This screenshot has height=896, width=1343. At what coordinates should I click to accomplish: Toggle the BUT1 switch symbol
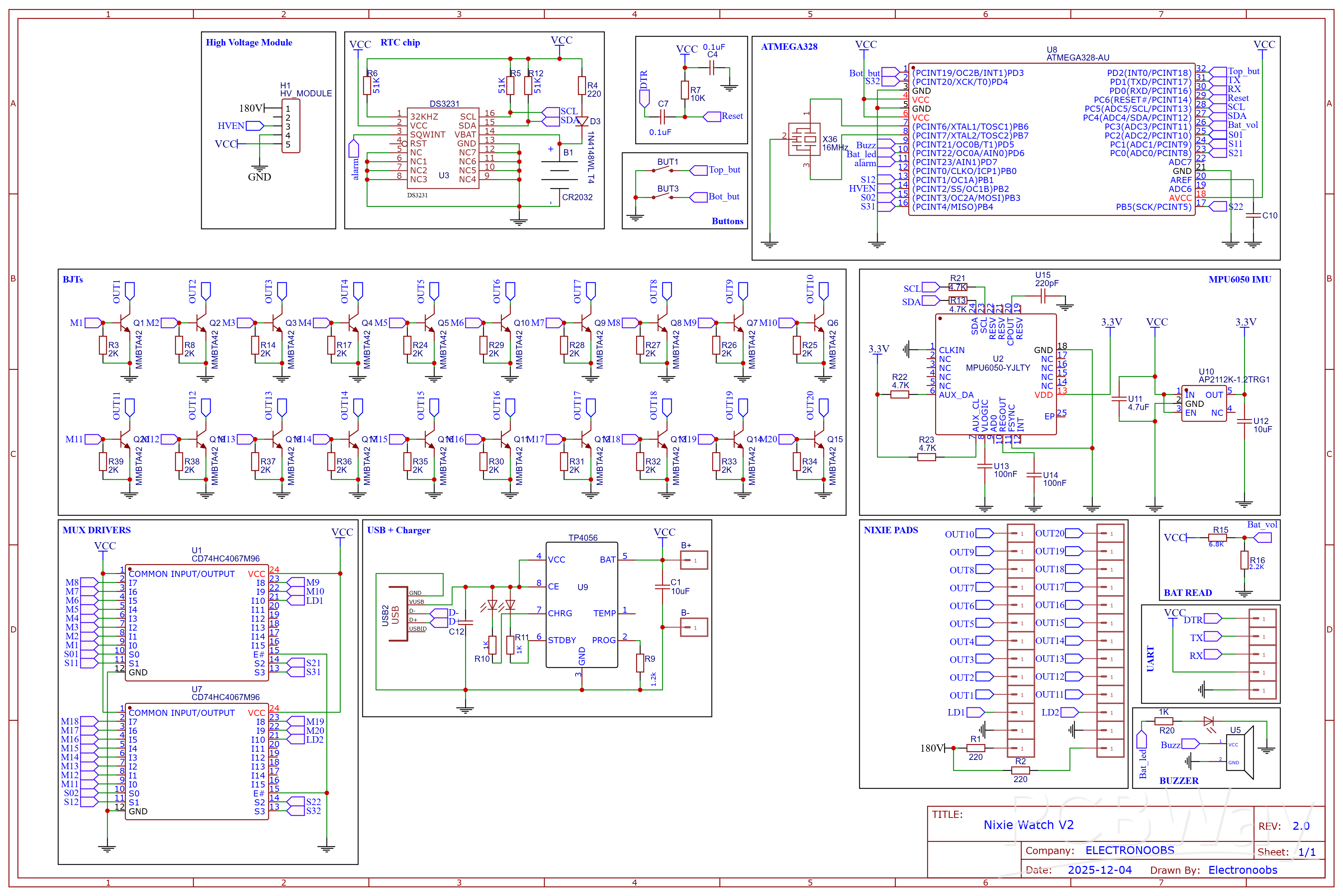click(x=663, y=169)
